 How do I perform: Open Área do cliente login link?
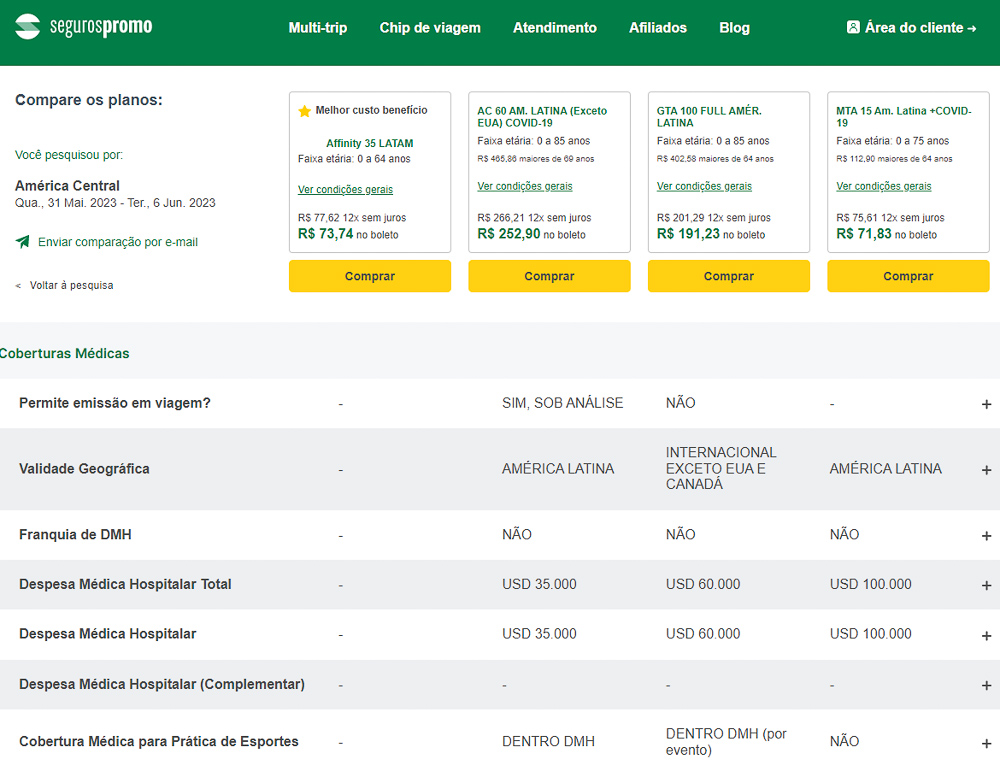click(912, 27)
